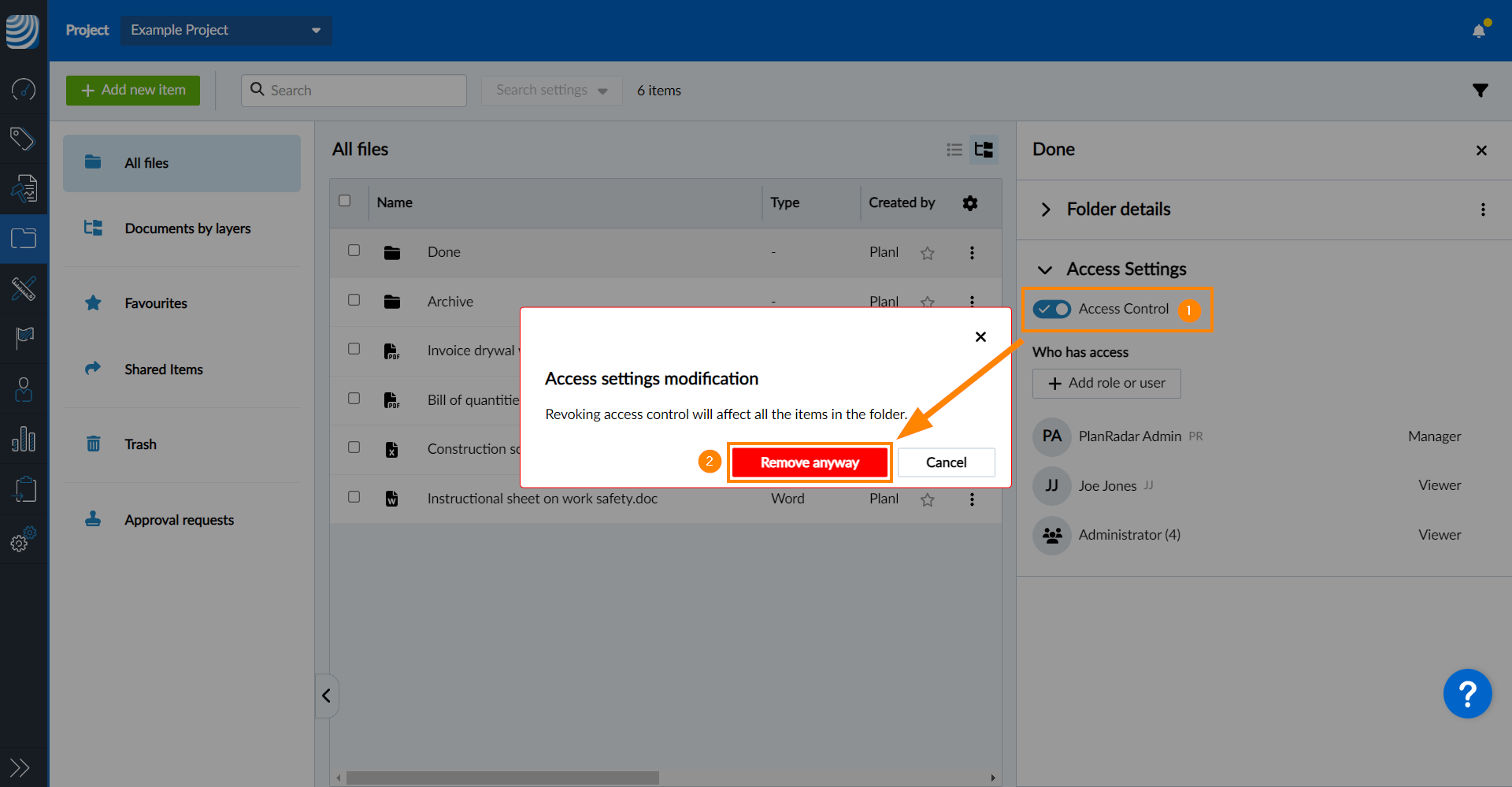Open the Example Project dropdown
This screenshot has height=787, width=1512.
(x=226, y=31)
